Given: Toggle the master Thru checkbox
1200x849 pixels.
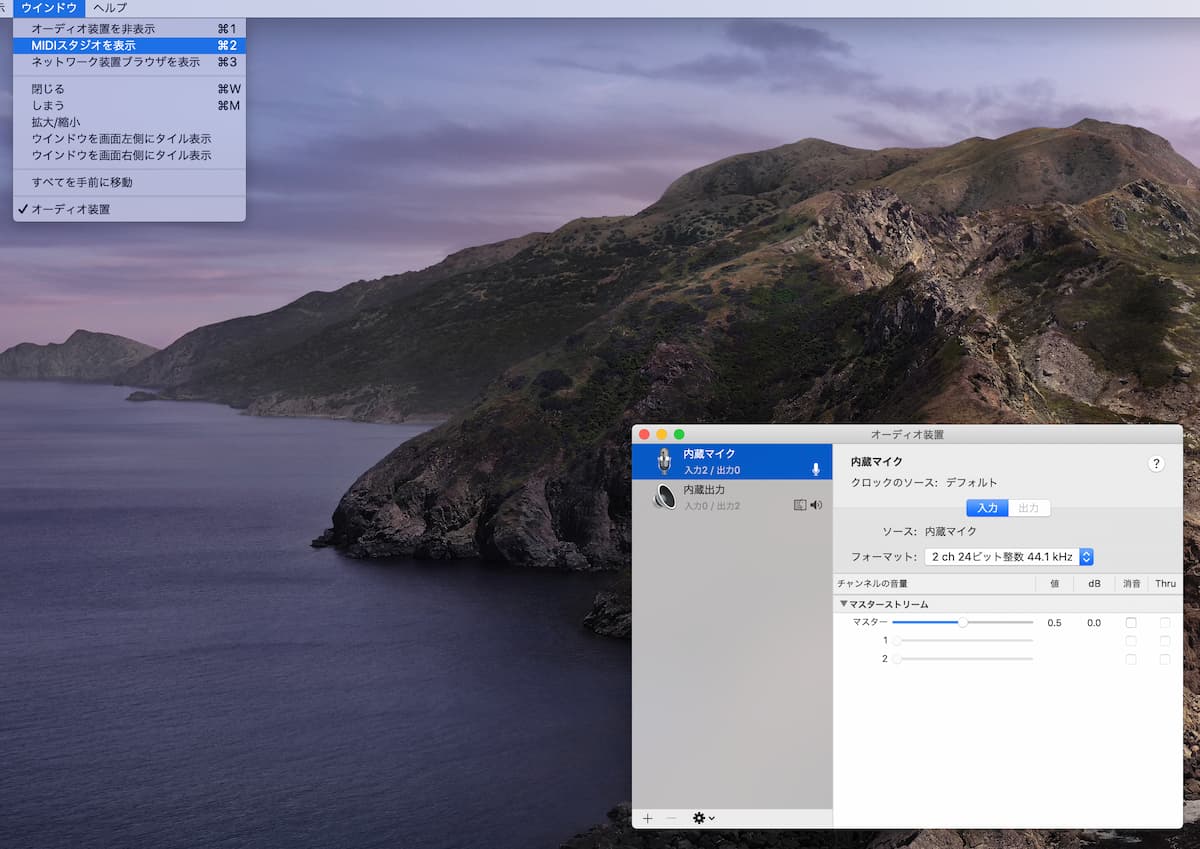Looking at the screenshot, I should [1165, 623].
